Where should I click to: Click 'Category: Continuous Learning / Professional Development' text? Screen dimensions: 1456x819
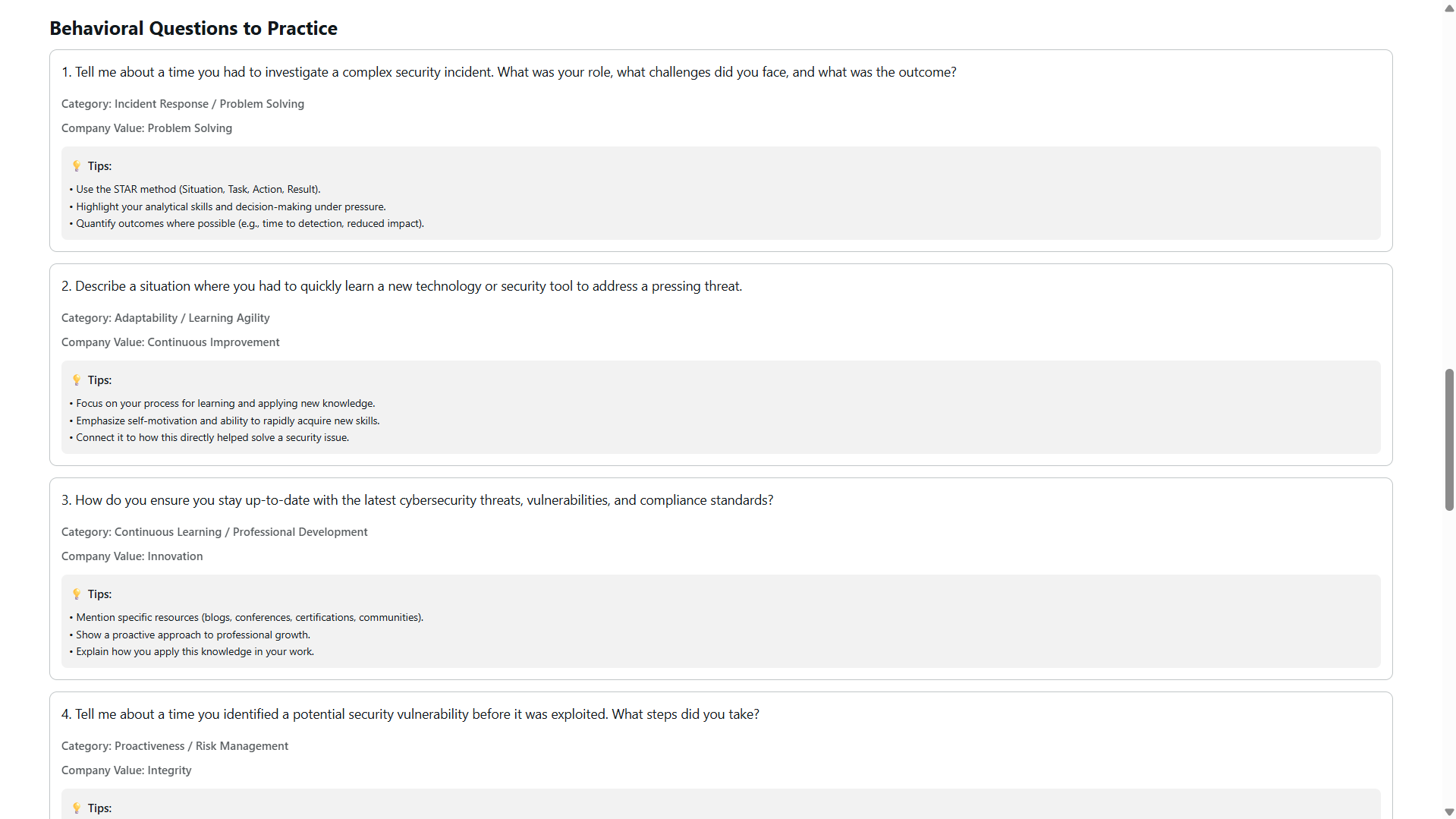[x=215, y=532]
